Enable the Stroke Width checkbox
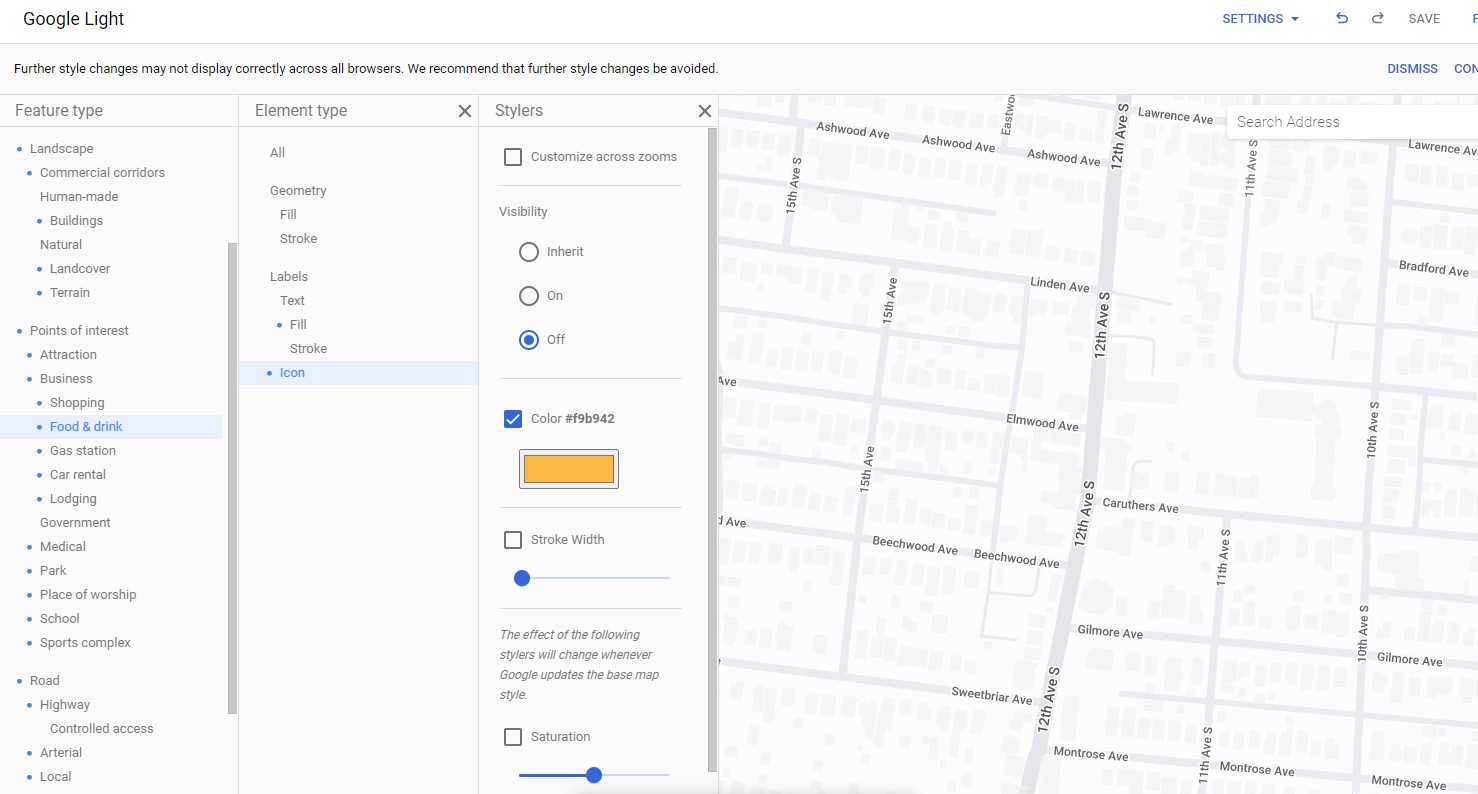1478x794 pixels. click(513, 540)
